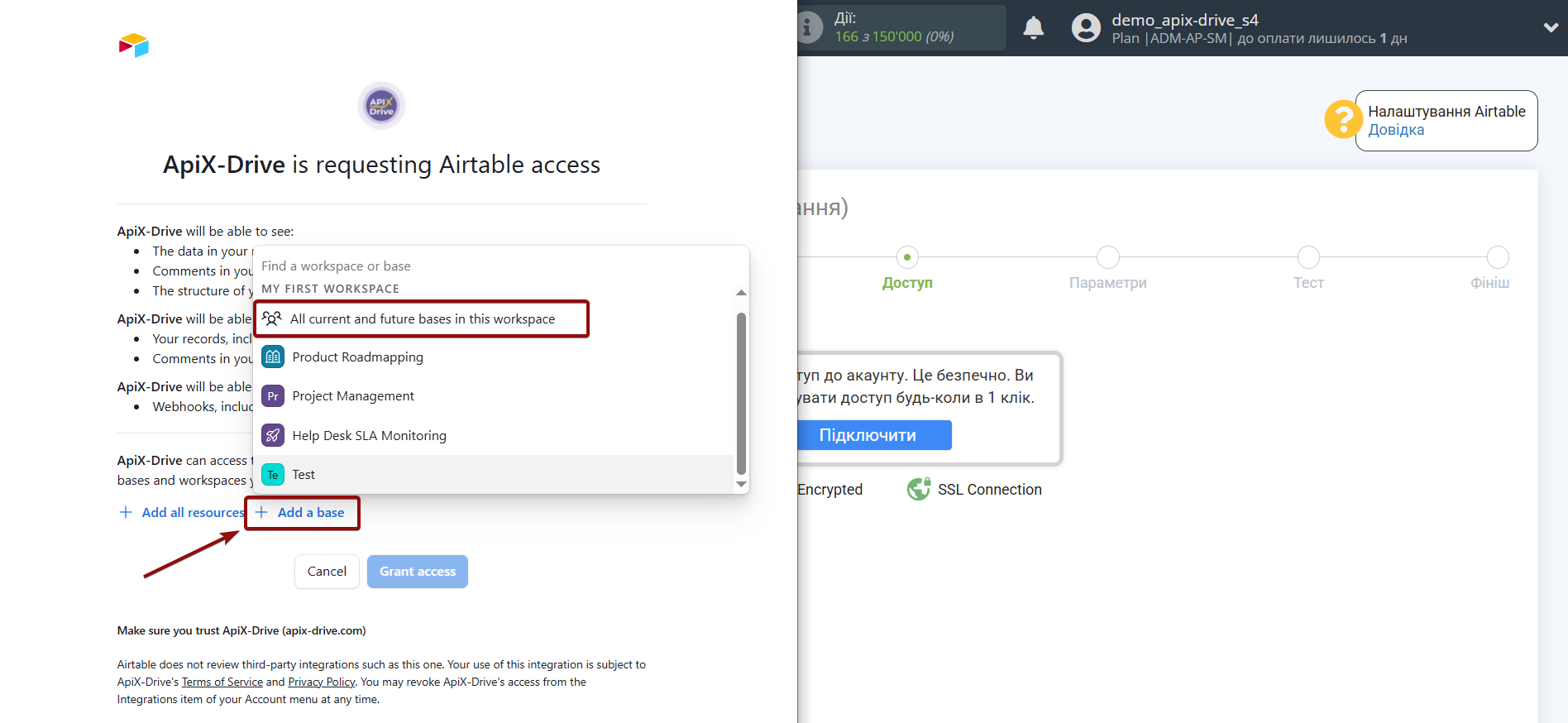Click the plus icon beside Add all resources

[x=126, y=512]
